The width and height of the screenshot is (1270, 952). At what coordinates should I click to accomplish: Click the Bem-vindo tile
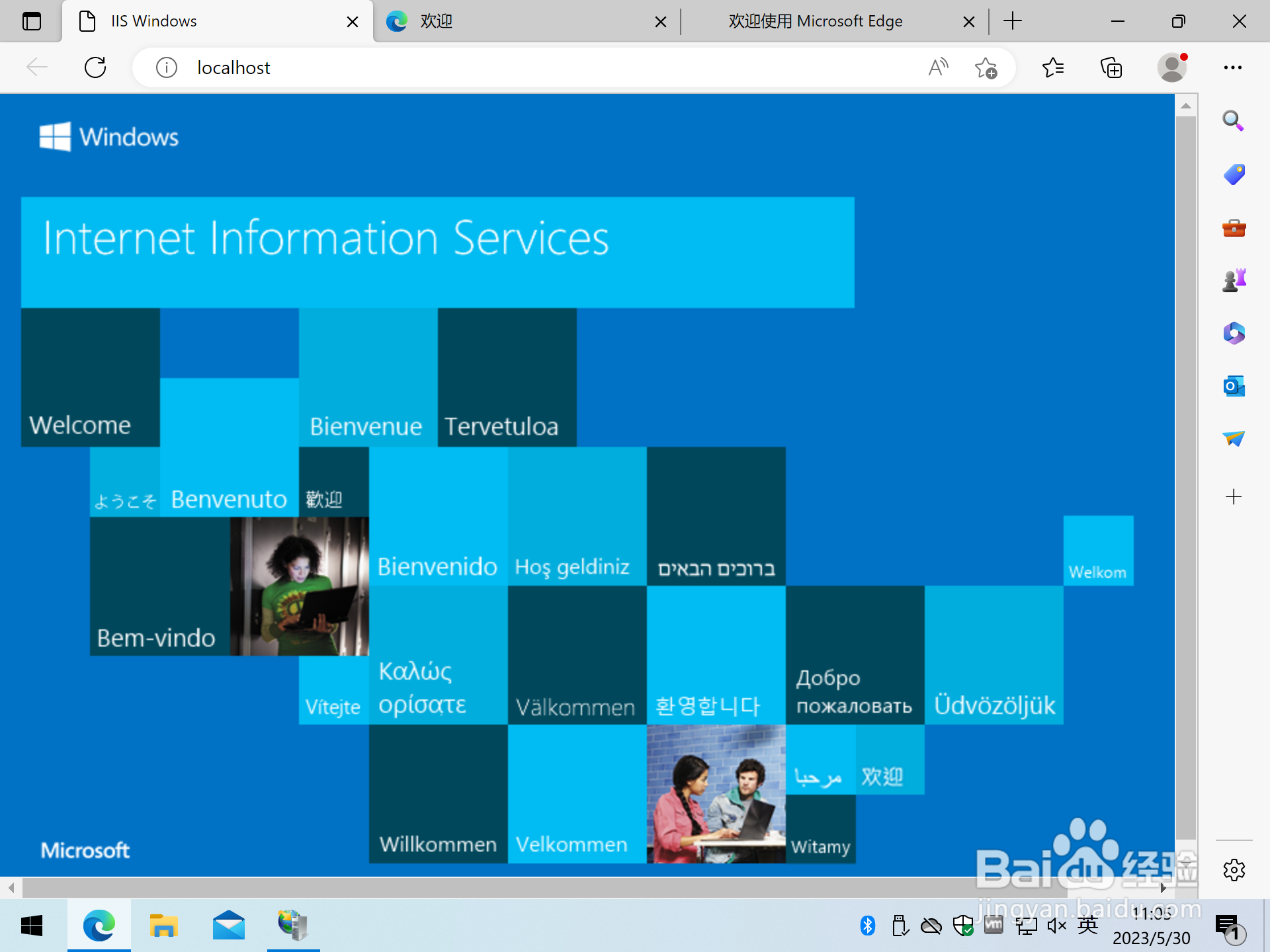click(160, 586)
